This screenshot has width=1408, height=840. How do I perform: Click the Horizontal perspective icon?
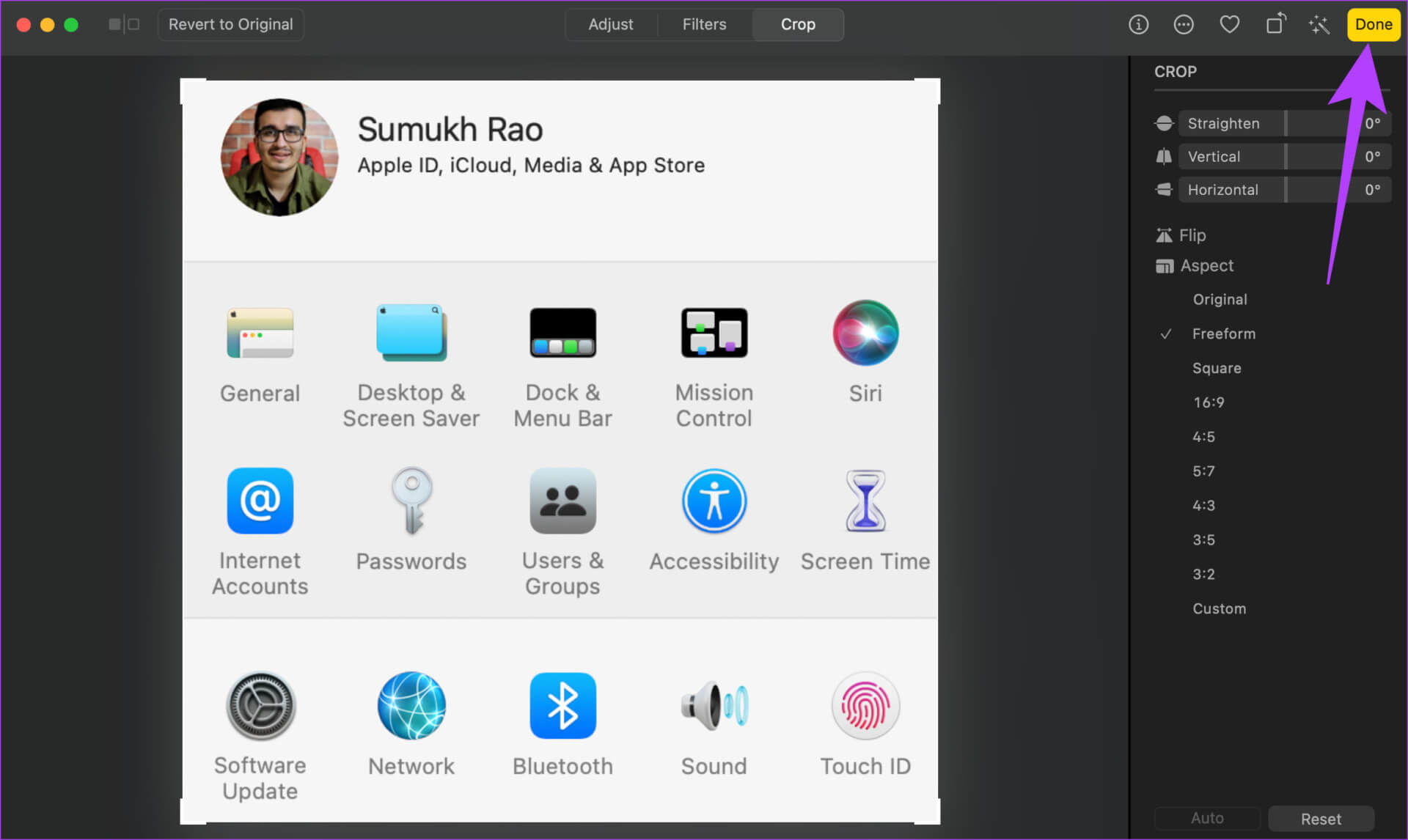coord(1164,189)
